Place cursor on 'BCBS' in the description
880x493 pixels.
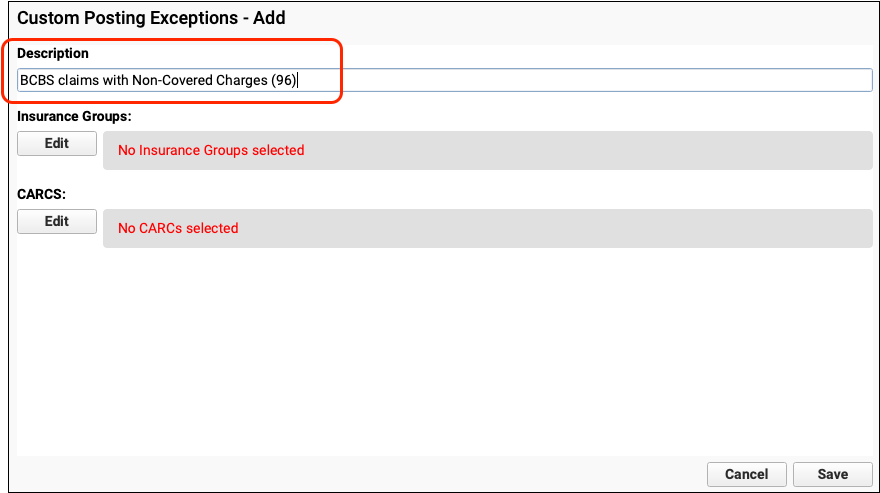37,81
